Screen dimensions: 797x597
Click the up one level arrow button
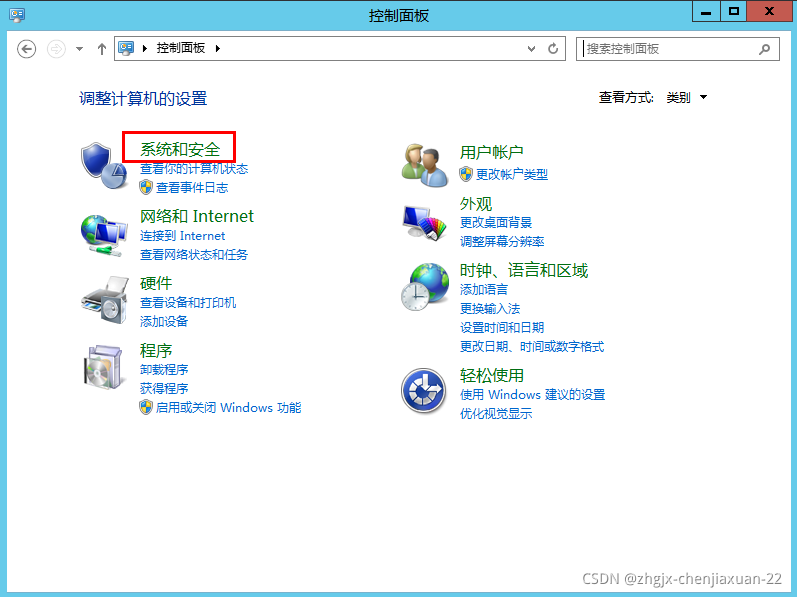click(x=102, y=48)
